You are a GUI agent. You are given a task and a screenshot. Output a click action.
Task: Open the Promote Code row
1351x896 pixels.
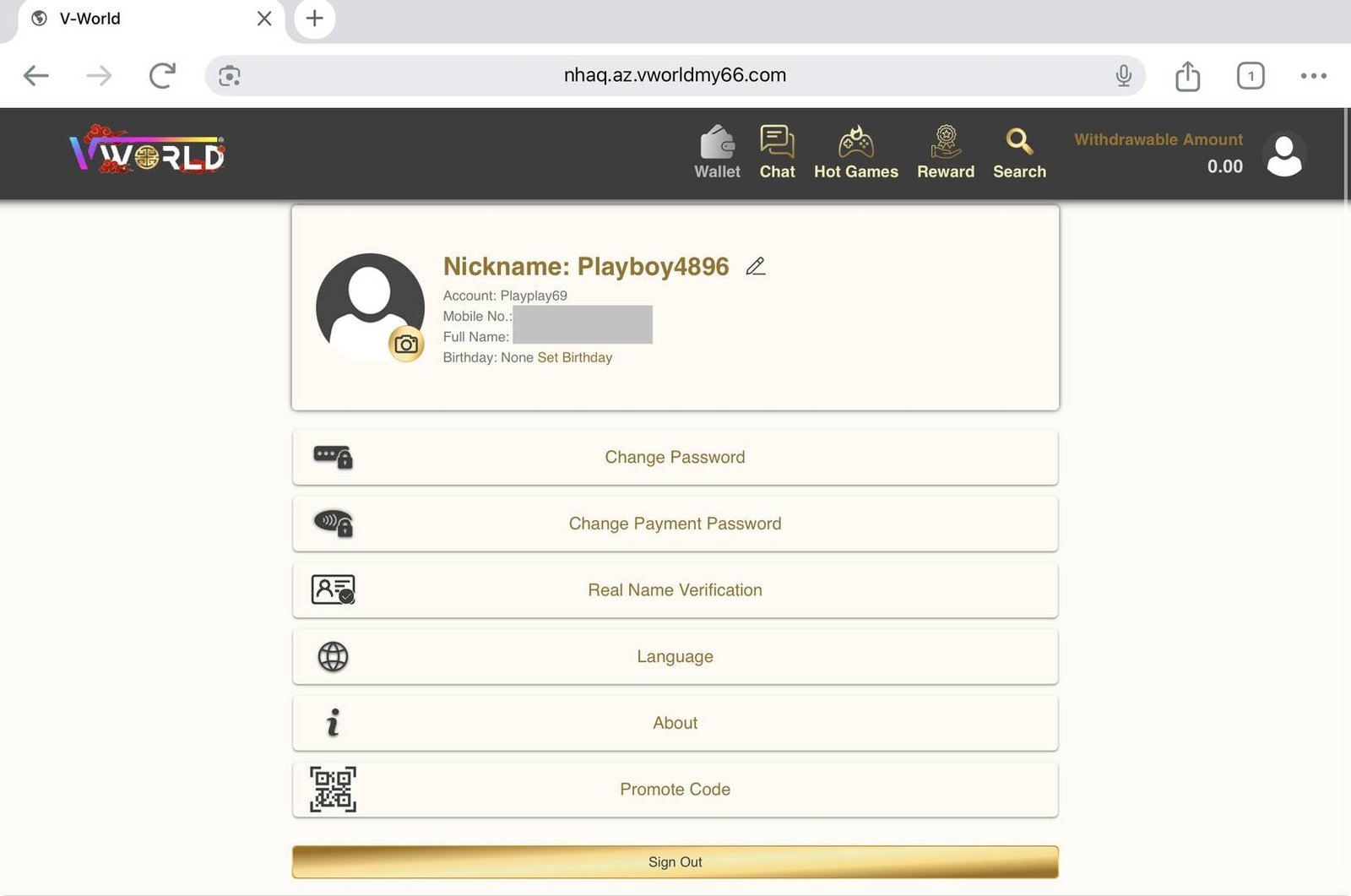click(675, 790)
